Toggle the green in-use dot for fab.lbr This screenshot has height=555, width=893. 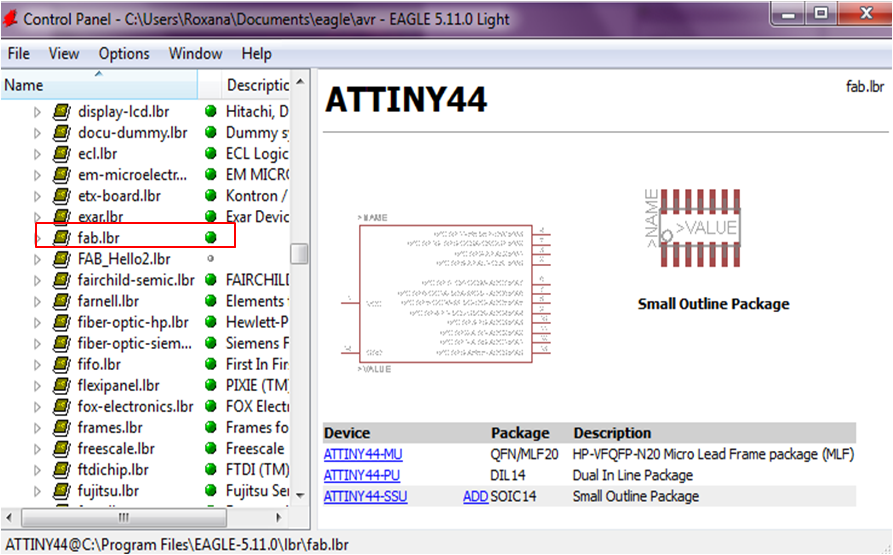(x=211, y=237)
